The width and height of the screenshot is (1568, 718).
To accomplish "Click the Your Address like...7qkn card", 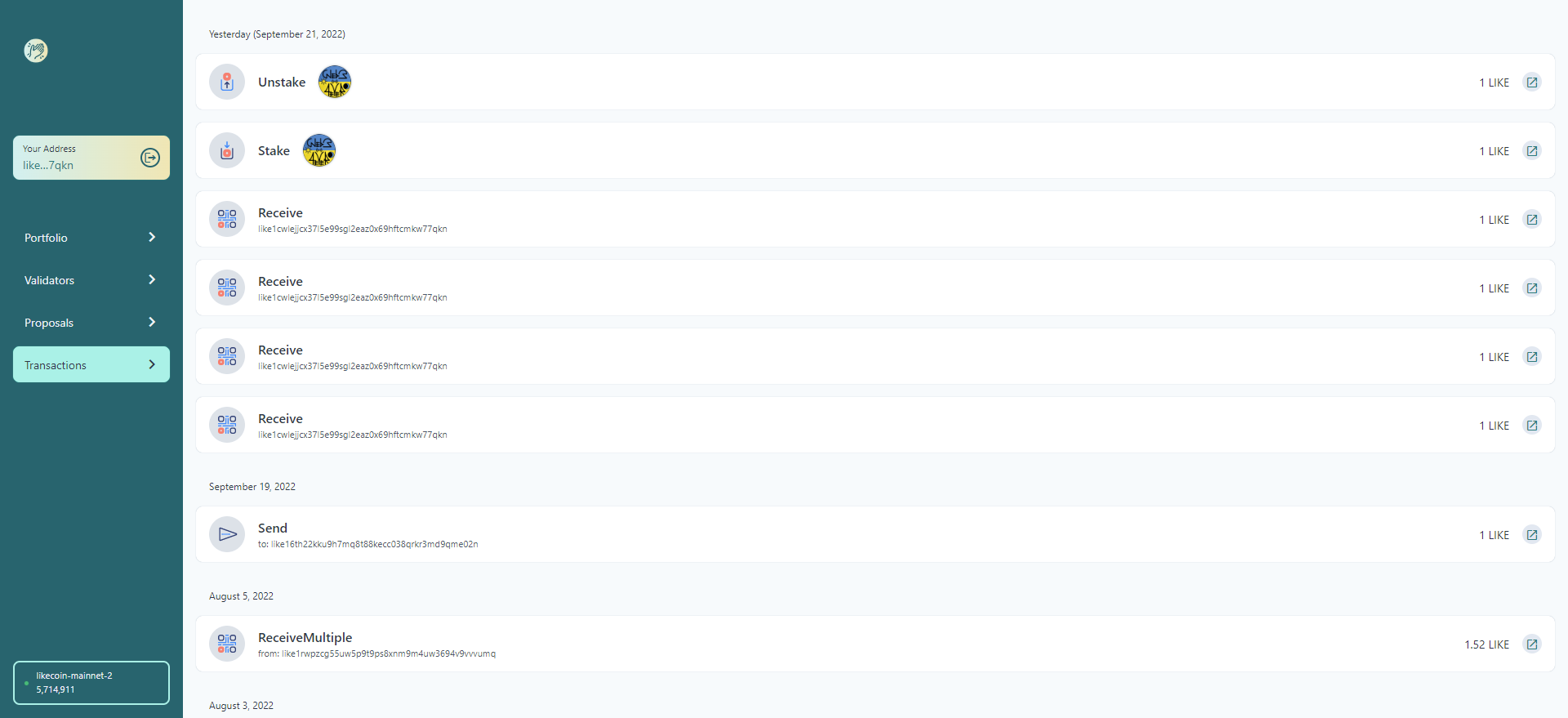I will (x=91, y=158).
